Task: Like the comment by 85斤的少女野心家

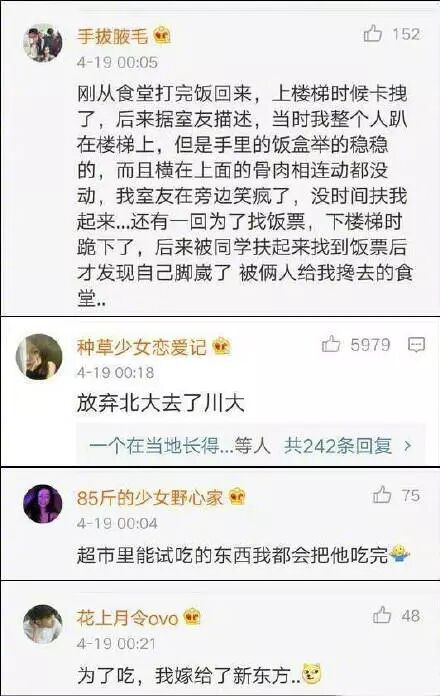Action: (381, 494)
